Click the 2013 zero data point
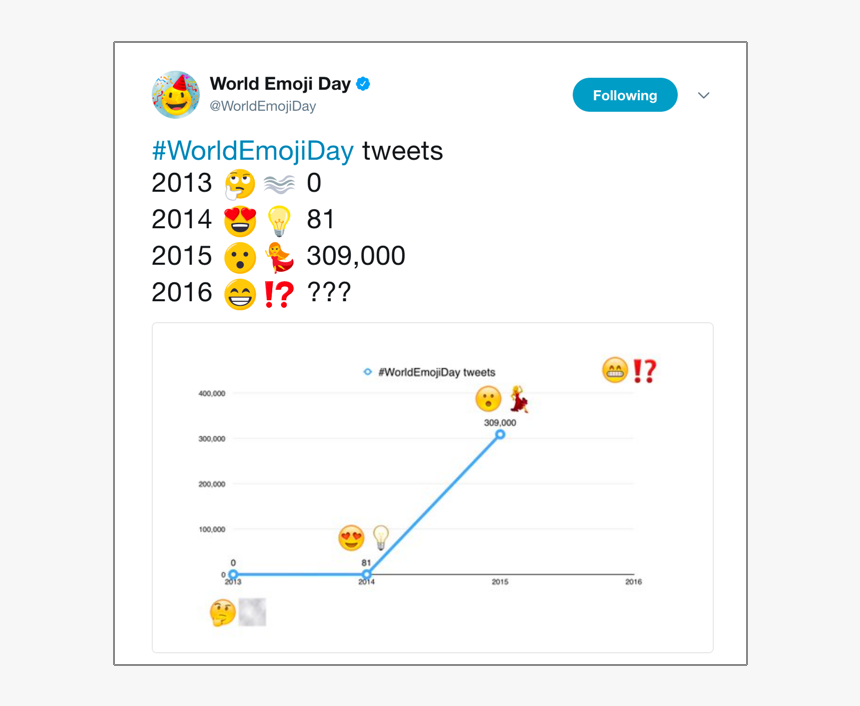 coord(233,574)
